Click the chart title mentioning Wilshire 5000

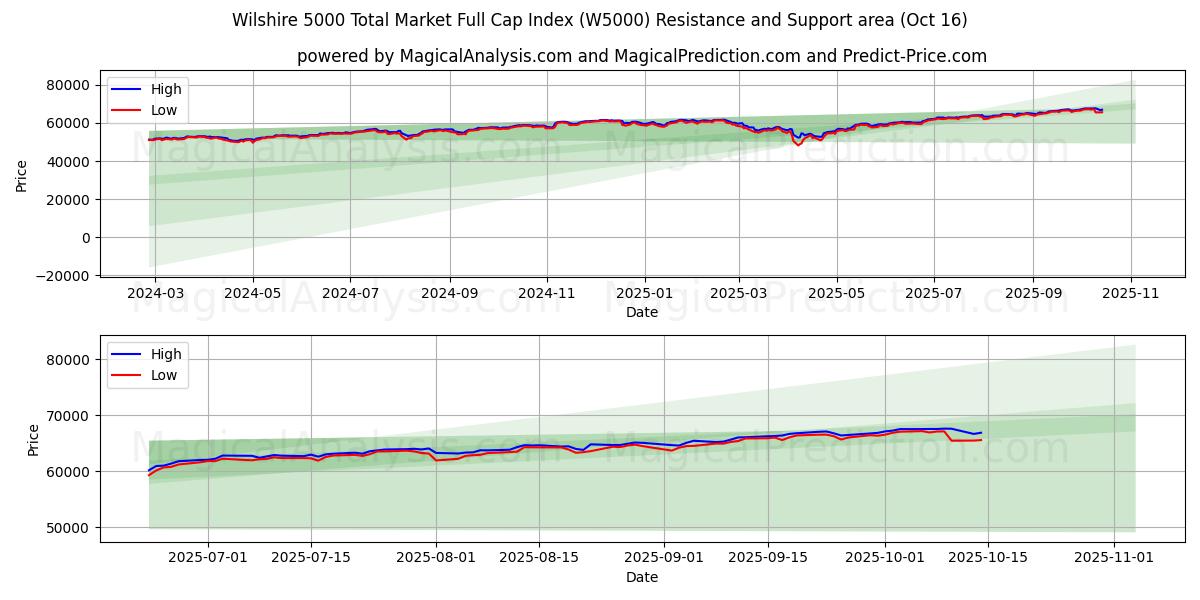pyautogui.click(x=600, y=20)
